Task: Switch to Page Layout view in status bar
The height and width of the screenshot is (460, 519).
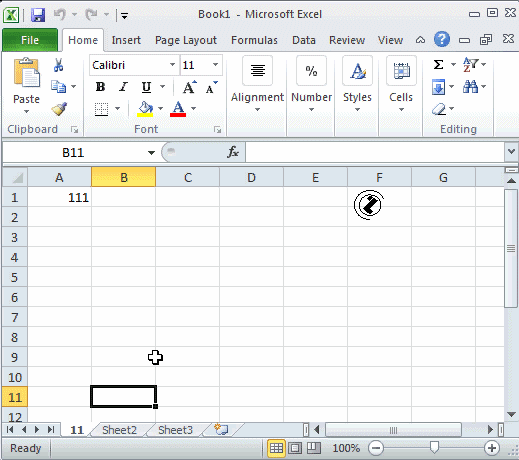Action: click(x=295, y=448)
